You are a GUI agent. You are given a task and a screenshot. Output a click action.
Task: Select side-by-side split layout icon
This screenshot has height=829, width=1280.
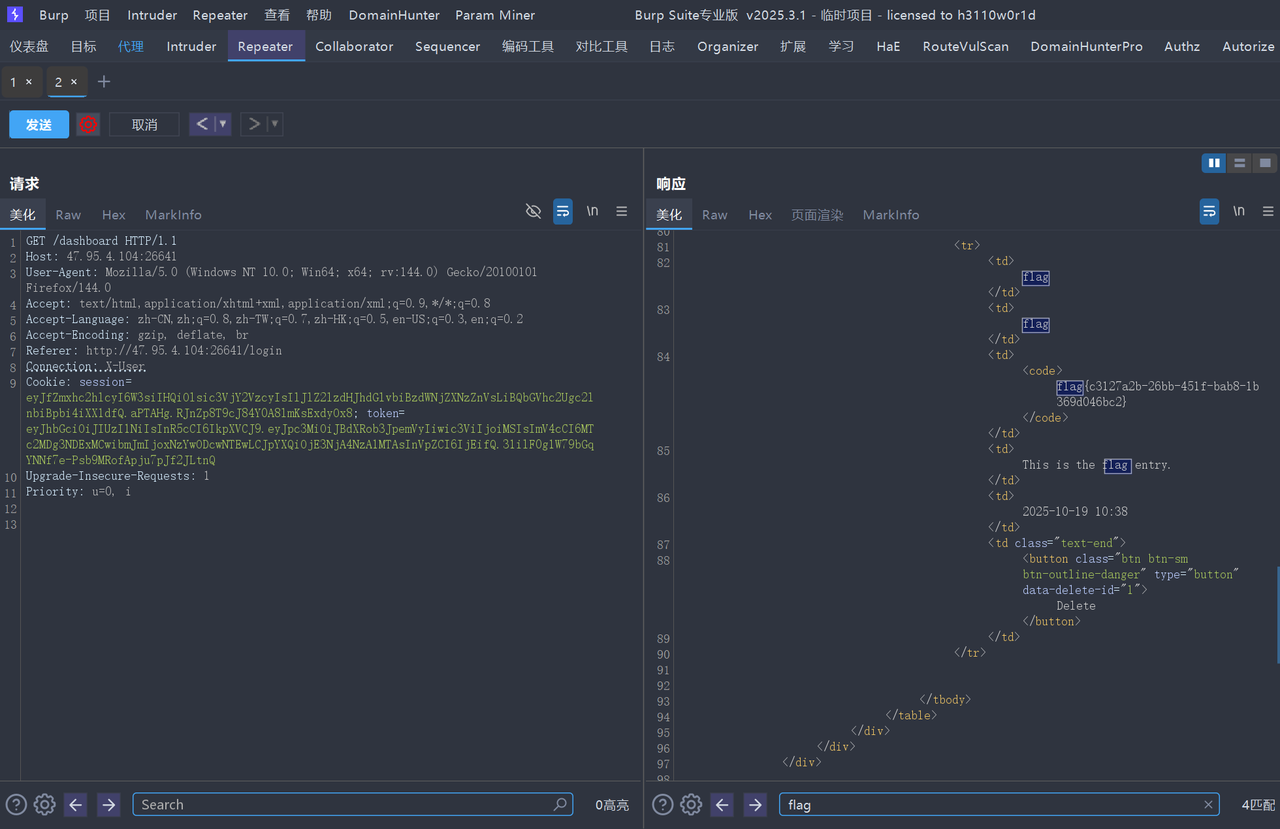point(1214,163)
